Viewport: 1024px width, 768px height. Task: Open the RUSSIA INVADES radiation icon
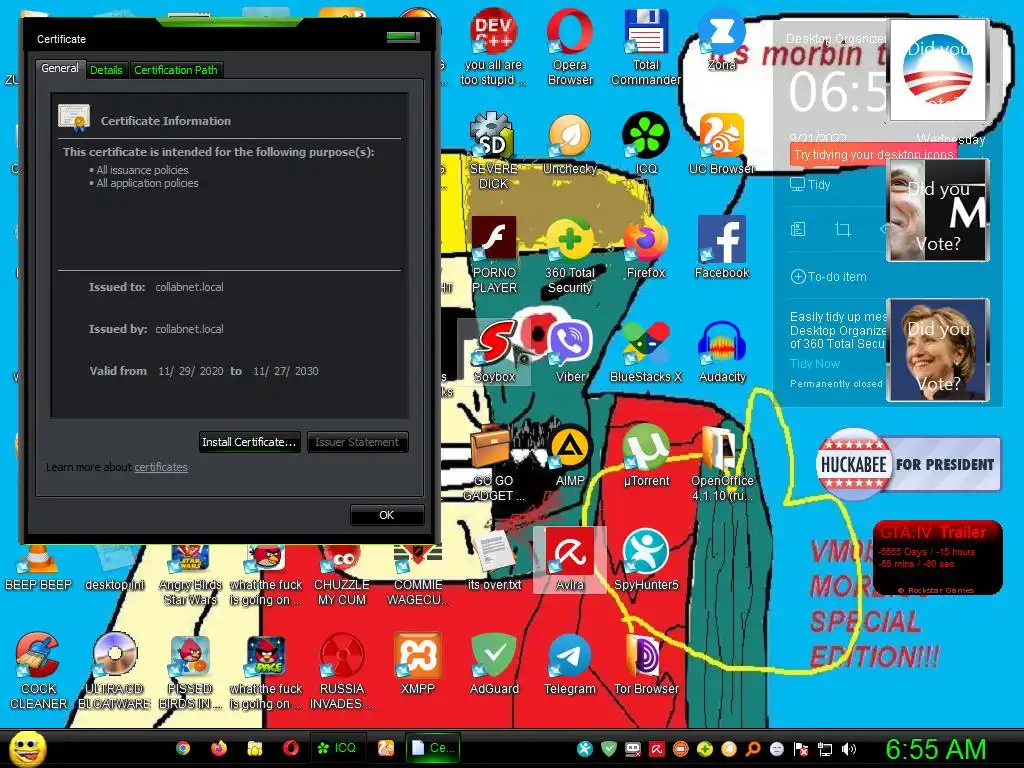[342, 671]
